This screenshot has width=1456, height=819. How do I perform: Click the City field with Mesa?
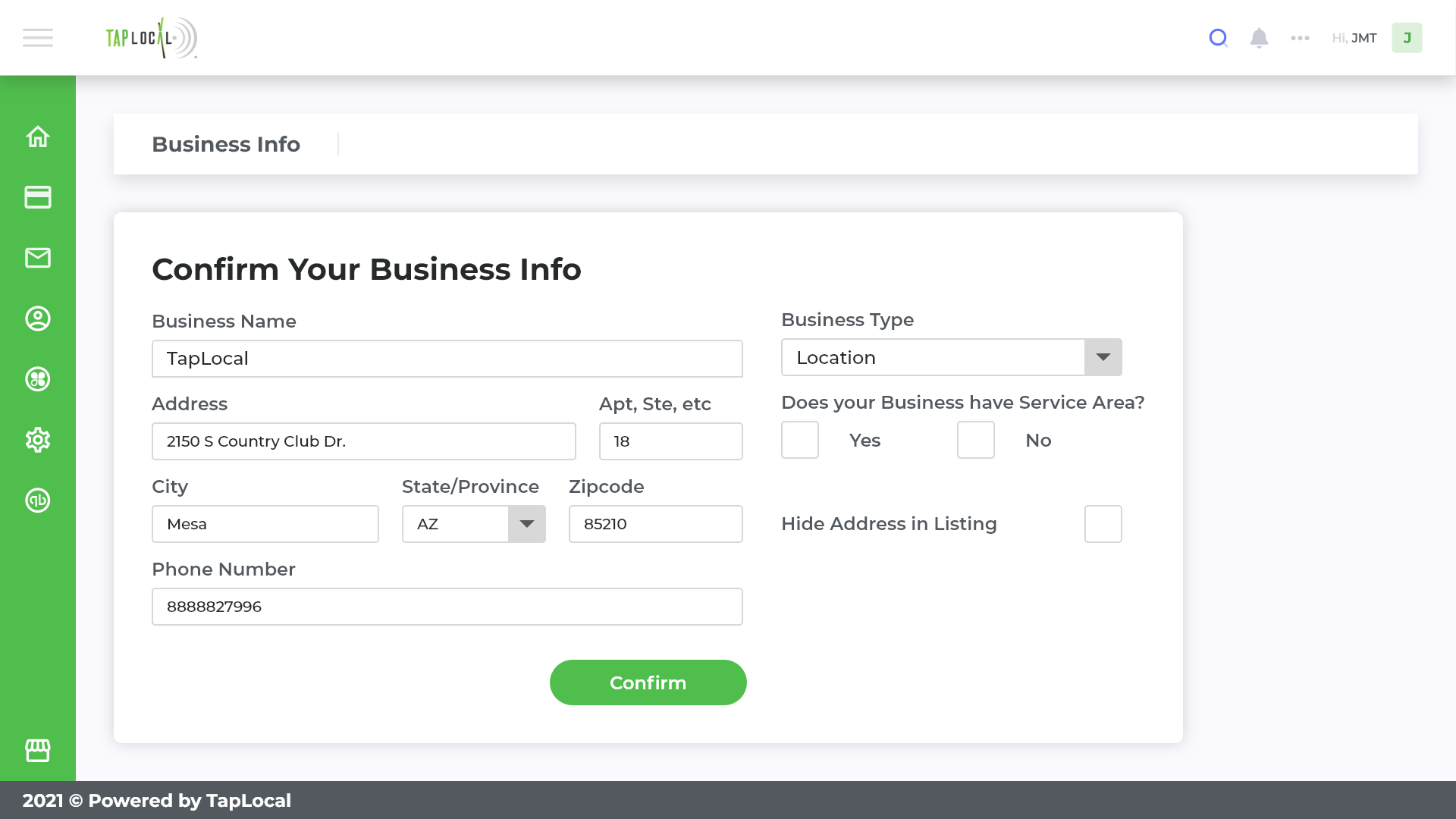265,524
